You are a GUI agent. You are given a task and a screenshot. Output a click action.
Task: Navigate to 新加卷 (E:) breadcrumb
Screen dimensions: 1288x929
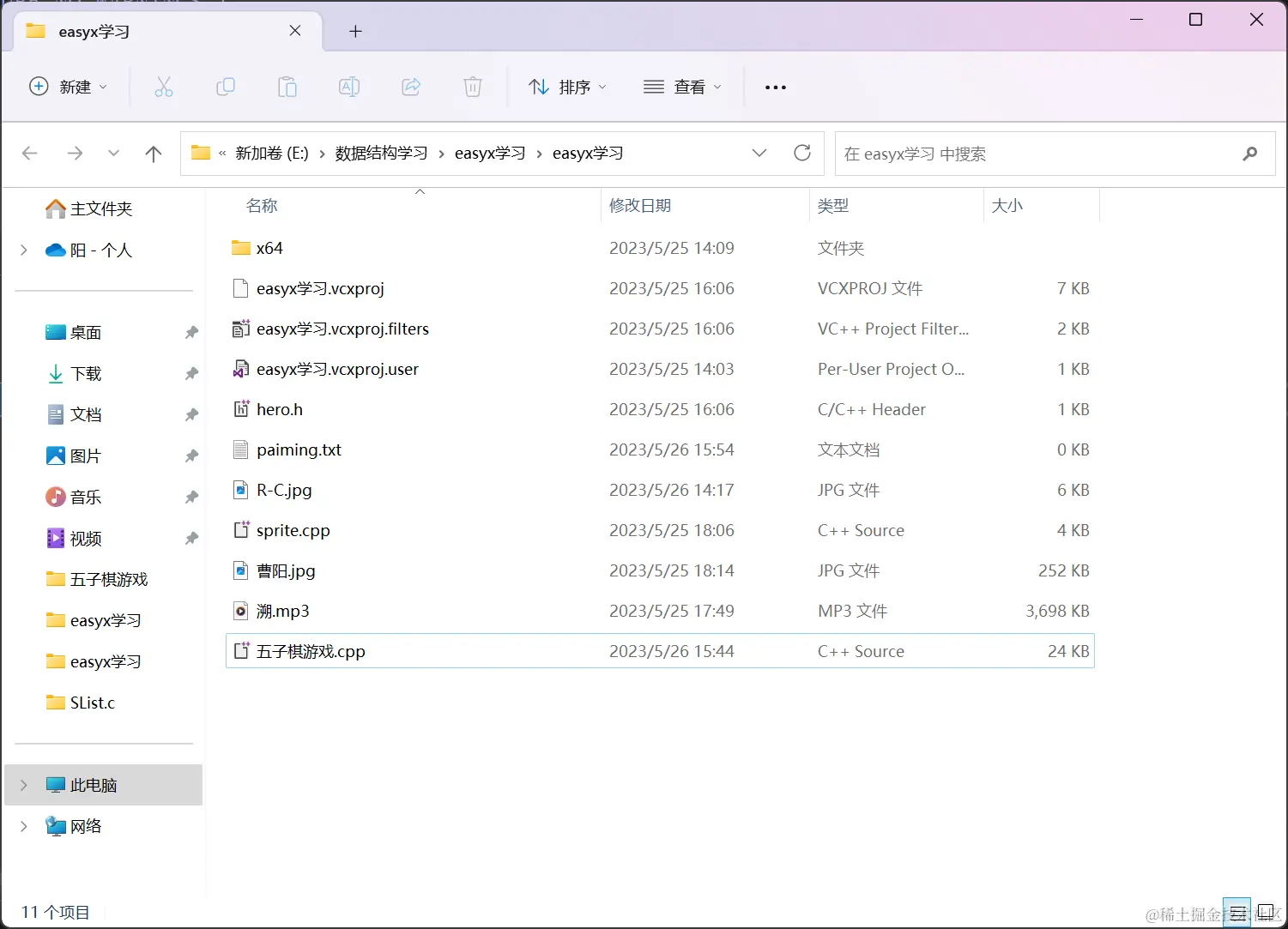272,154
